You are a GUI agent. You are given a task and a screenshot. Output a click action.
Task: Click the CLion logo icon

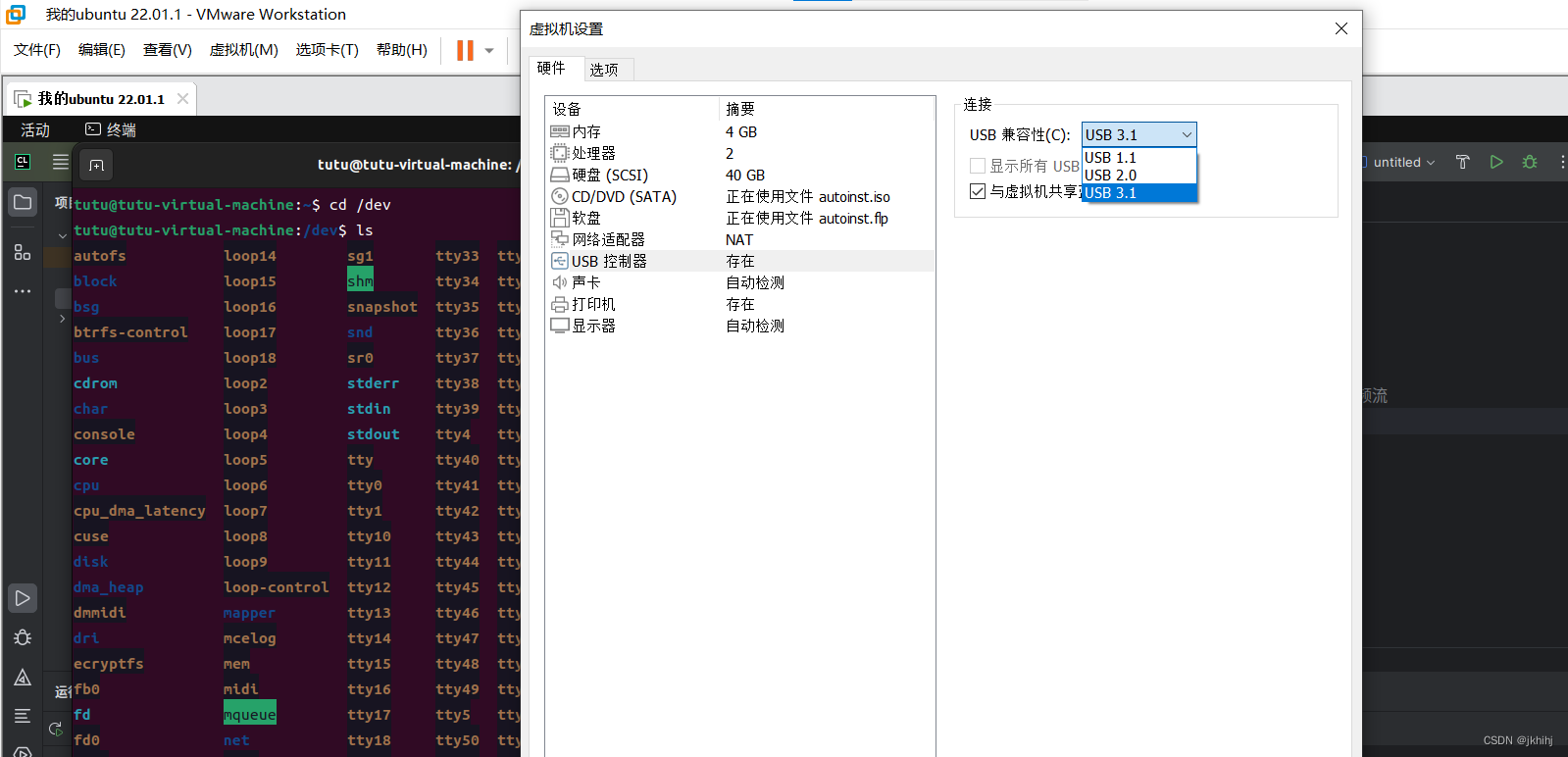tap(23, 162)
